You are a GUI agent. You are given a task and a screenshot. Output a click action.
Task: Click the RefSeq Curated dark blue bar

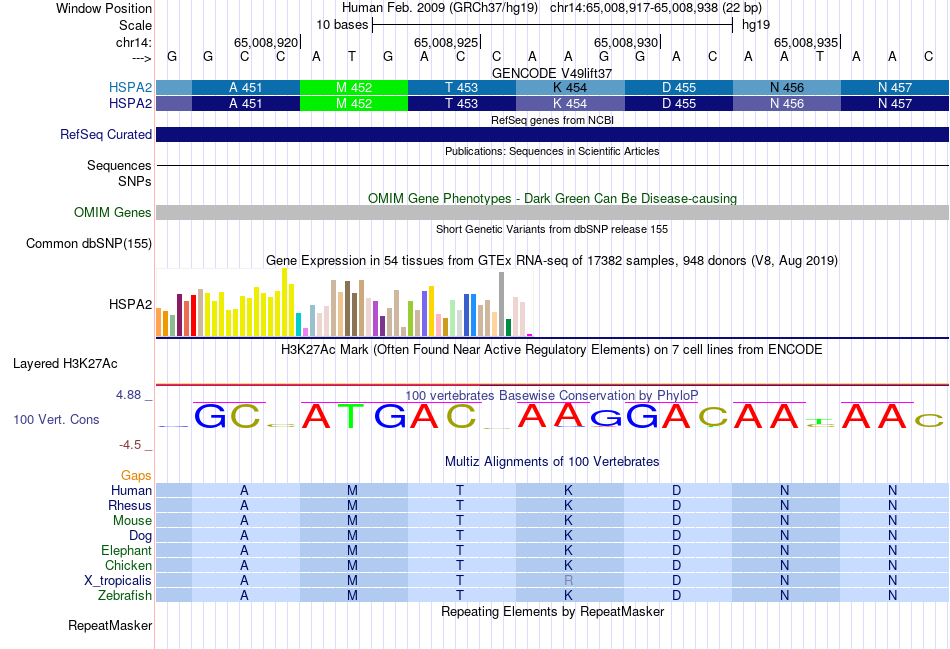[x=552, y=135]
